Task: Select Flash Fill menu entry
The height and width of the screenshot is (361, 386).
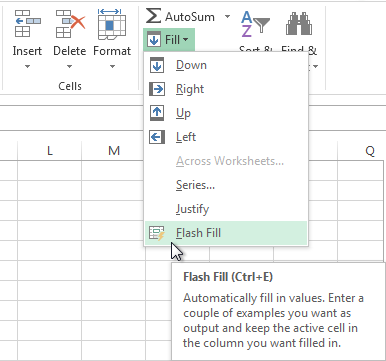Action: click(x=226, y=233)
